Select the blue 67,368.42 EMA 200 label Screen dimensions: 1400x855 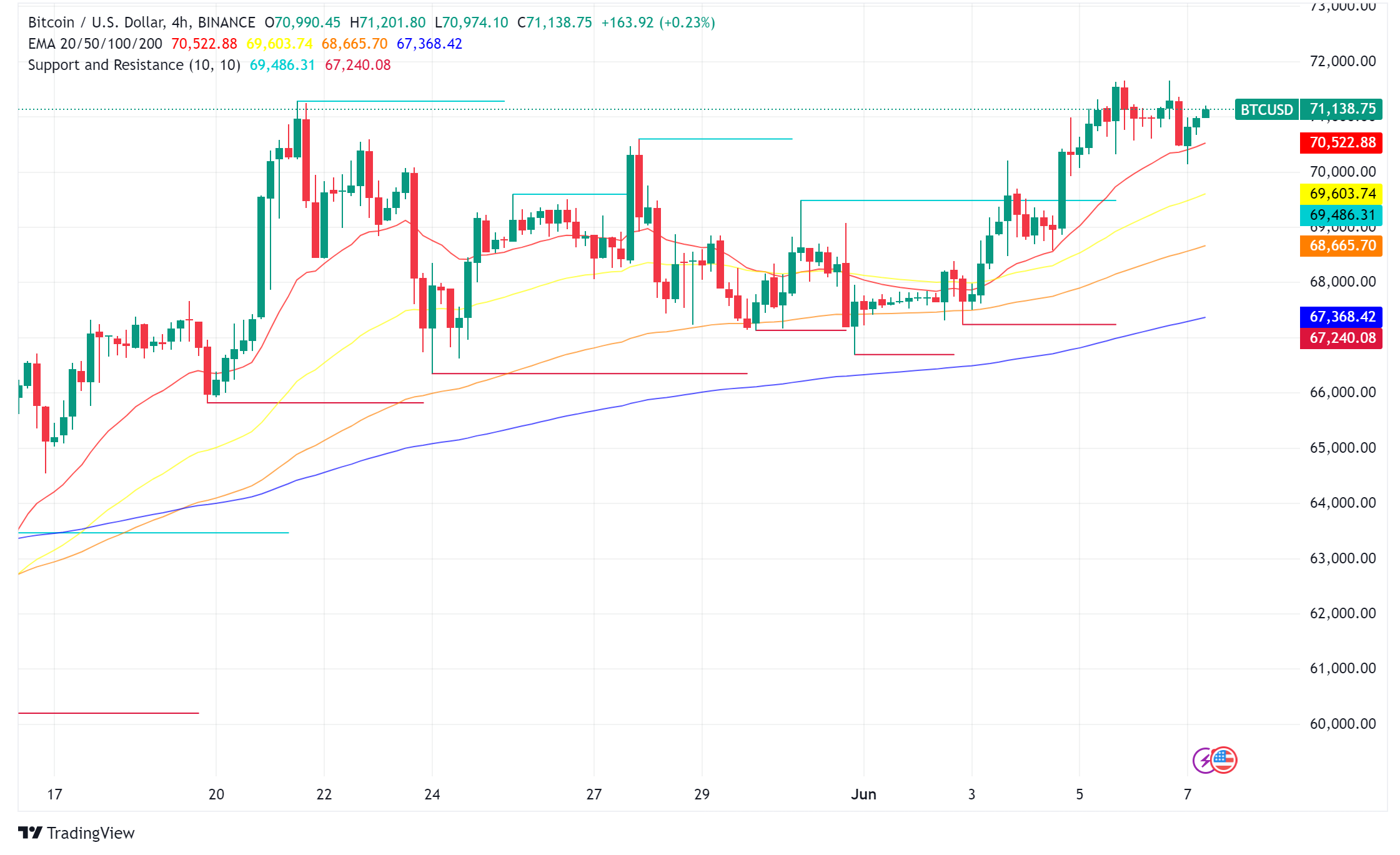click(1342, 317)
